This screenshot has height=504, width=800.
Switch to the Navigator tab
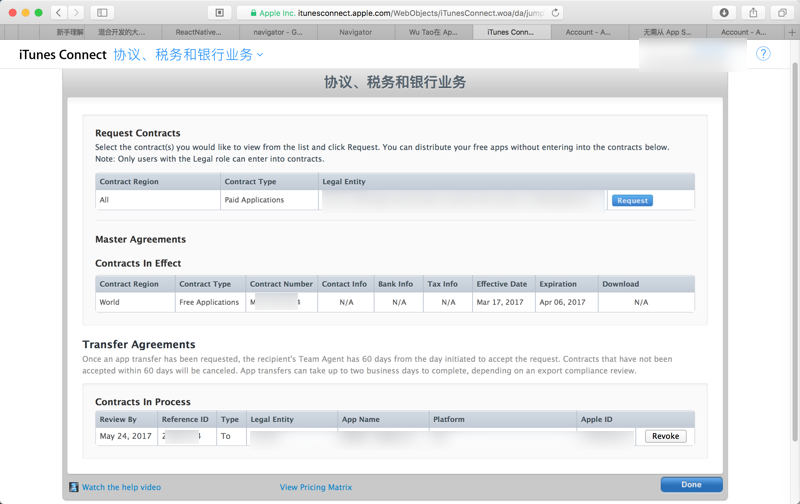[356, 32]
